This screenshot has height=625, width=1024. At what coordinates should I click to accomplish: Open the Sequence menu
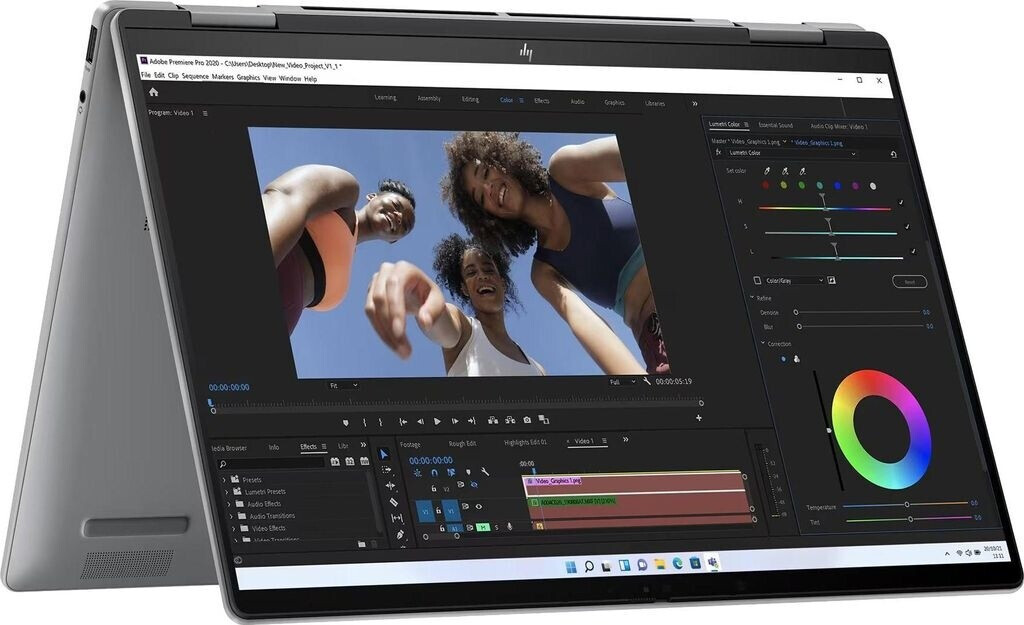(x=195, y=78)
